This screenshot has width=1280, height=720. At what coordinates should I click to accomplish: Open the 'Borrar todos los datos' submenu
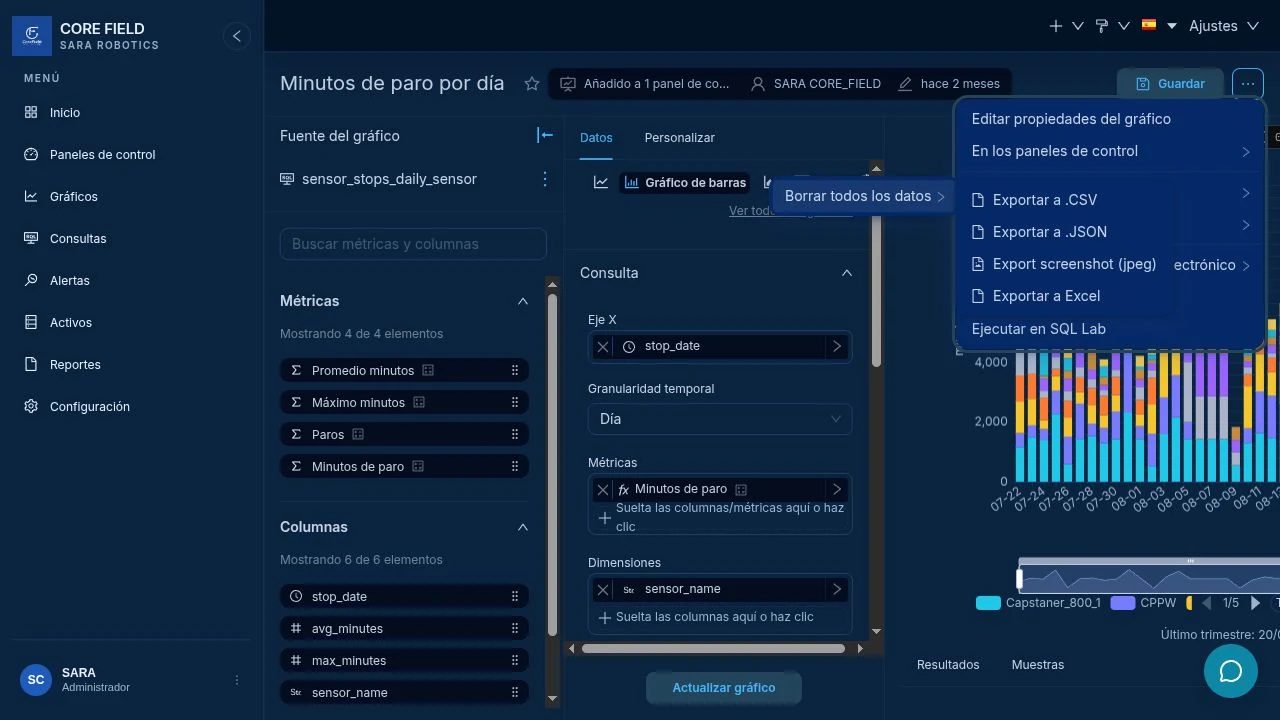click(x=865, y=196)
